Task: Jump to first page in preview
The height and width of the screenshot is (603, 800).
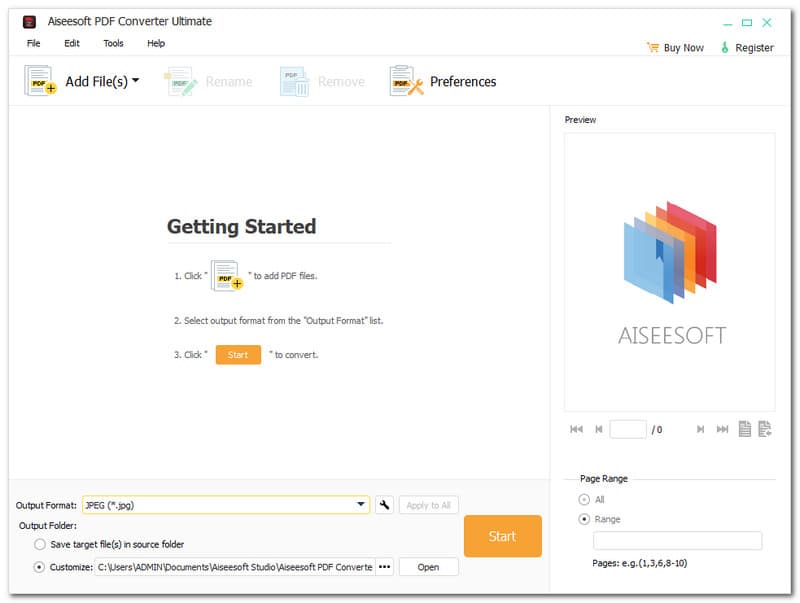Action: coord(576,429)
